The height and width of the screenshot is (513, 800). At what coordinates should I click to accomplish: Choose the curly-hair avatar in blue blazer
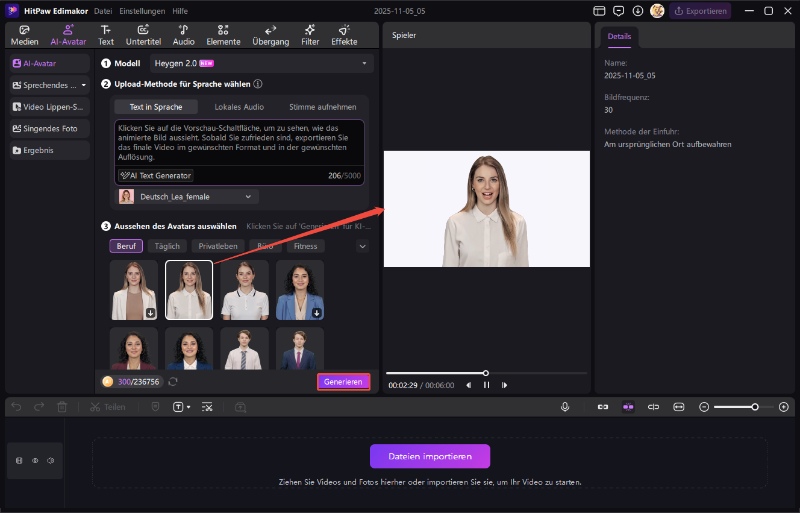click(x=300, y=290)
